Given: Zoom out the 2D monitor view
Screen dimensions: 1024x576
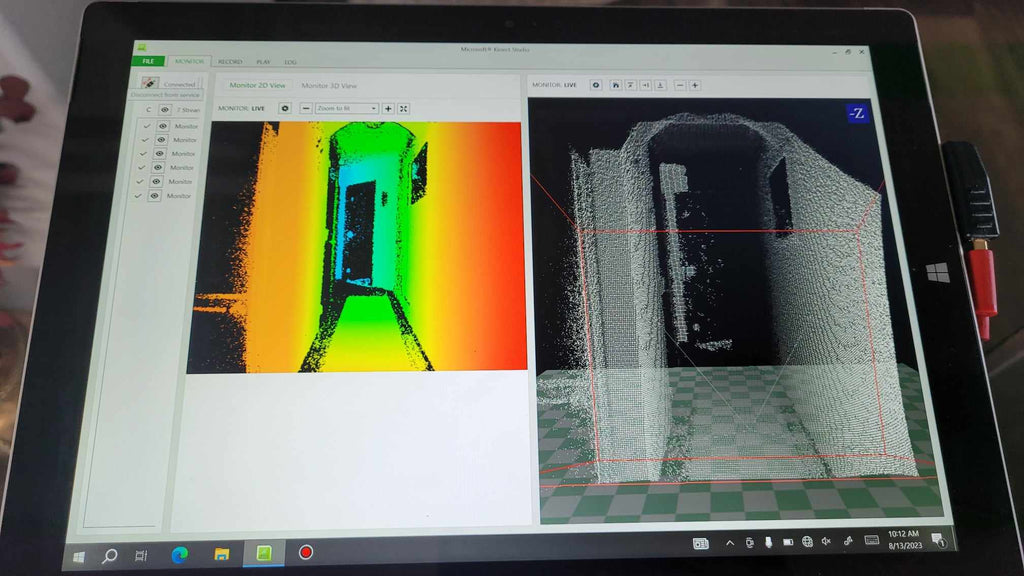Looking at the screenshot, I should click(306, 108).
